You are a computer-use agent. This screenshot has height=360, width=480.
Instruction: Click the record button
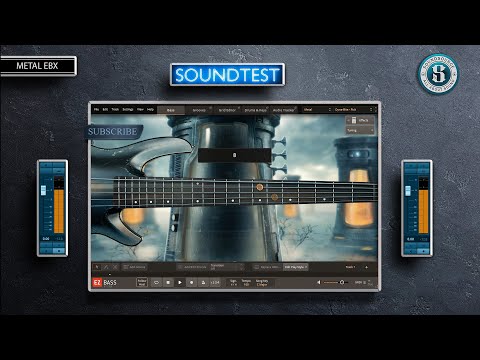(x=192, y=283)
